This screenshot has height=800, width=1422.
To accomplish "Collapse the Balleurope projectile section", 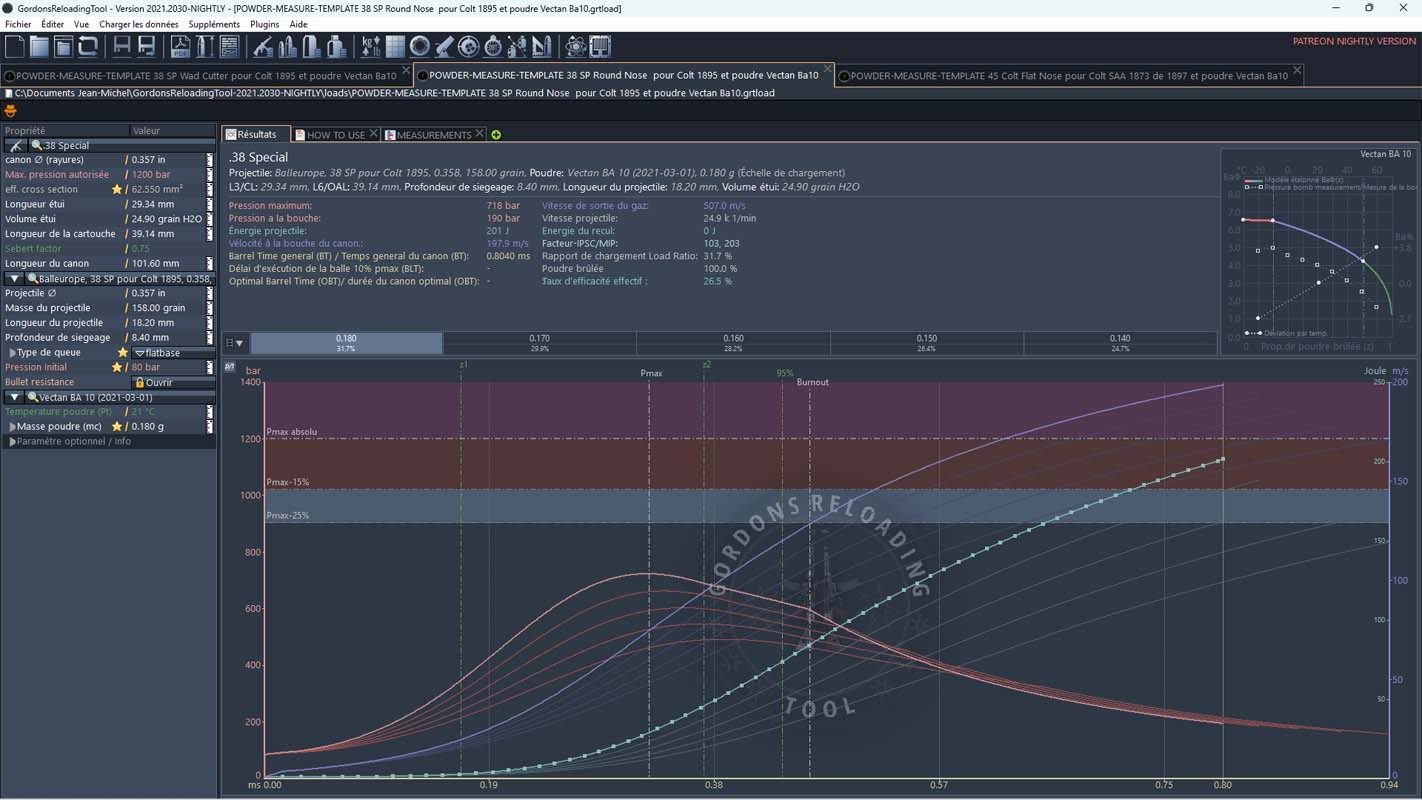I will [x=15, y=279].
